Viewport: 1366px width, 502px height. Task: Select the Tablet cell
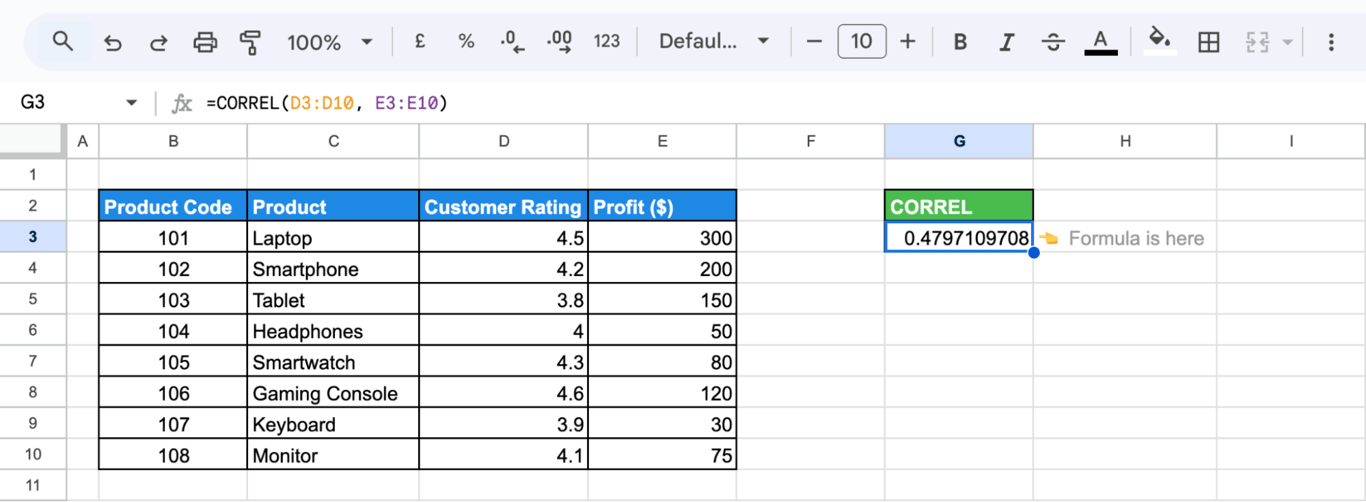tap(333, 299)
